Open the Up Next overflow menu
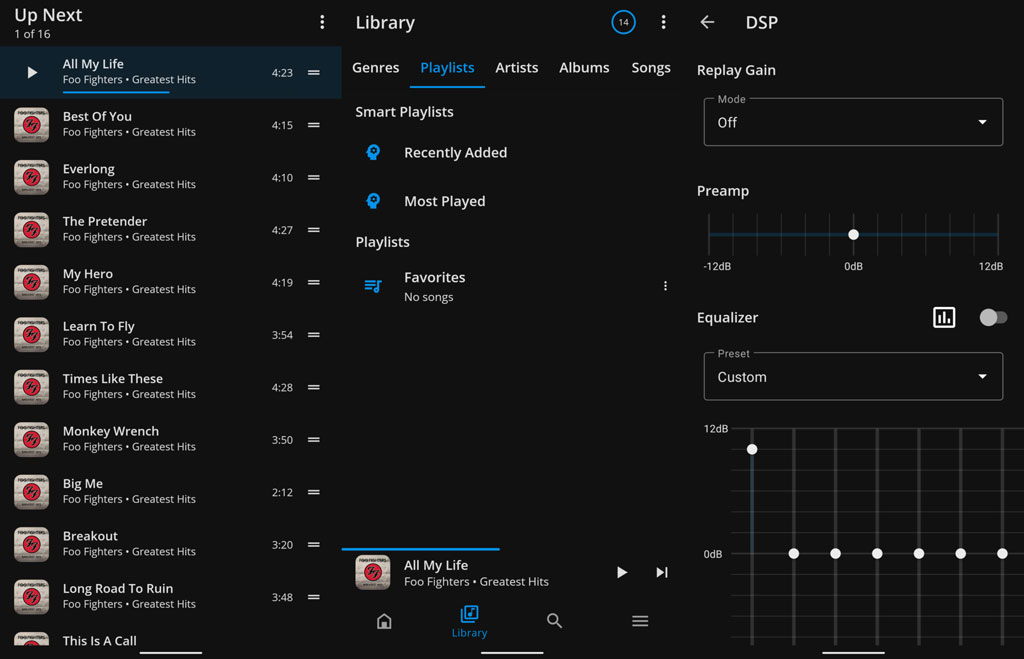The image size is (1024, 659). [x=322, y=22]
